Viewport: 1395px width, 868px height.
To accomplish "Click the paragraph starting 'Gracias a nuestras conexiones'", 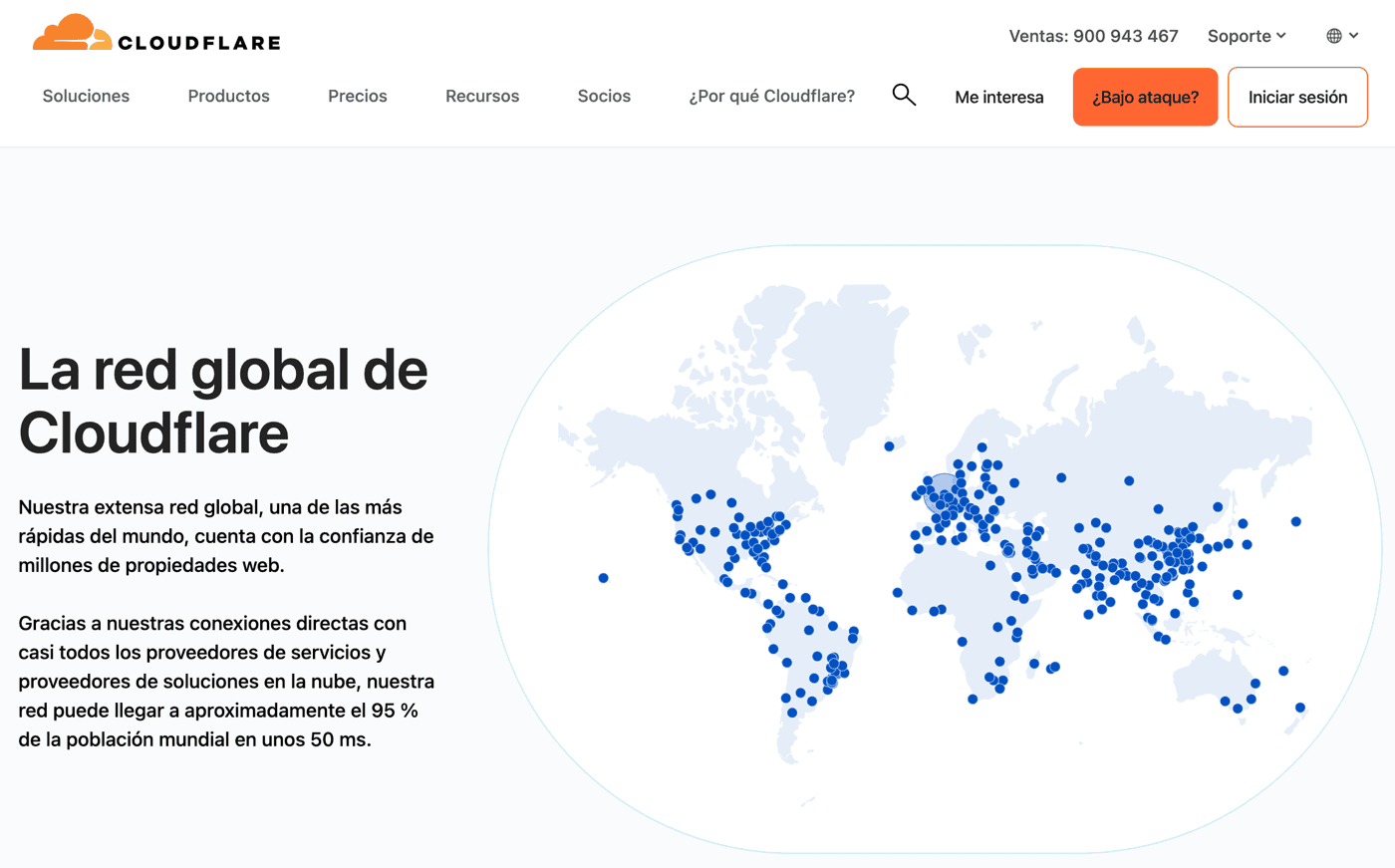I will pyautogui.click(x=226, y=682).
